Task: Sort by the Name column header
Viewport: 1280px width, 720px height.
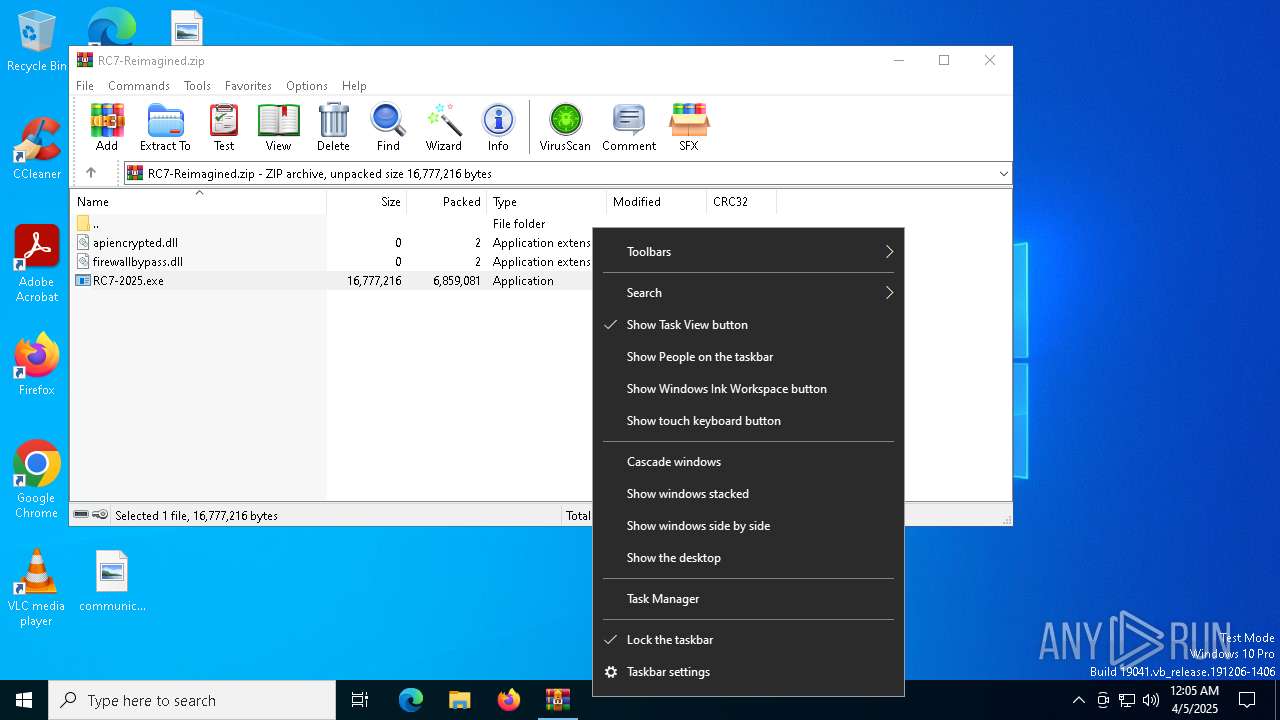Action: [198, 202]
